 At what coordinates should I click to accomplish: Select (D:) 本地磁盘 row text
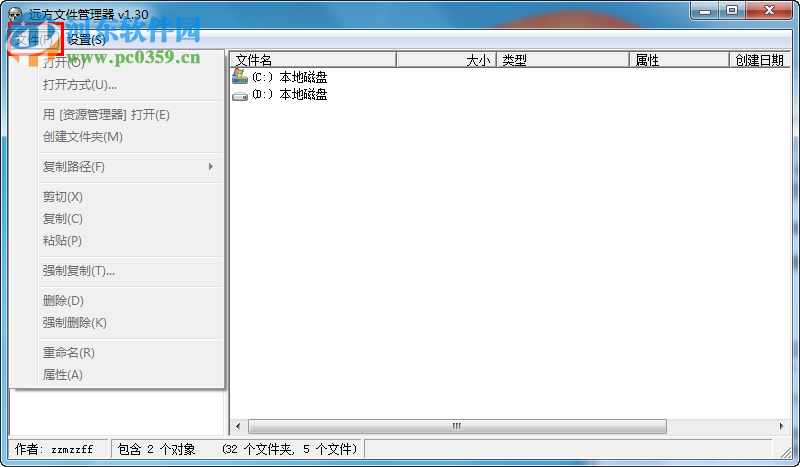[289, 94]
